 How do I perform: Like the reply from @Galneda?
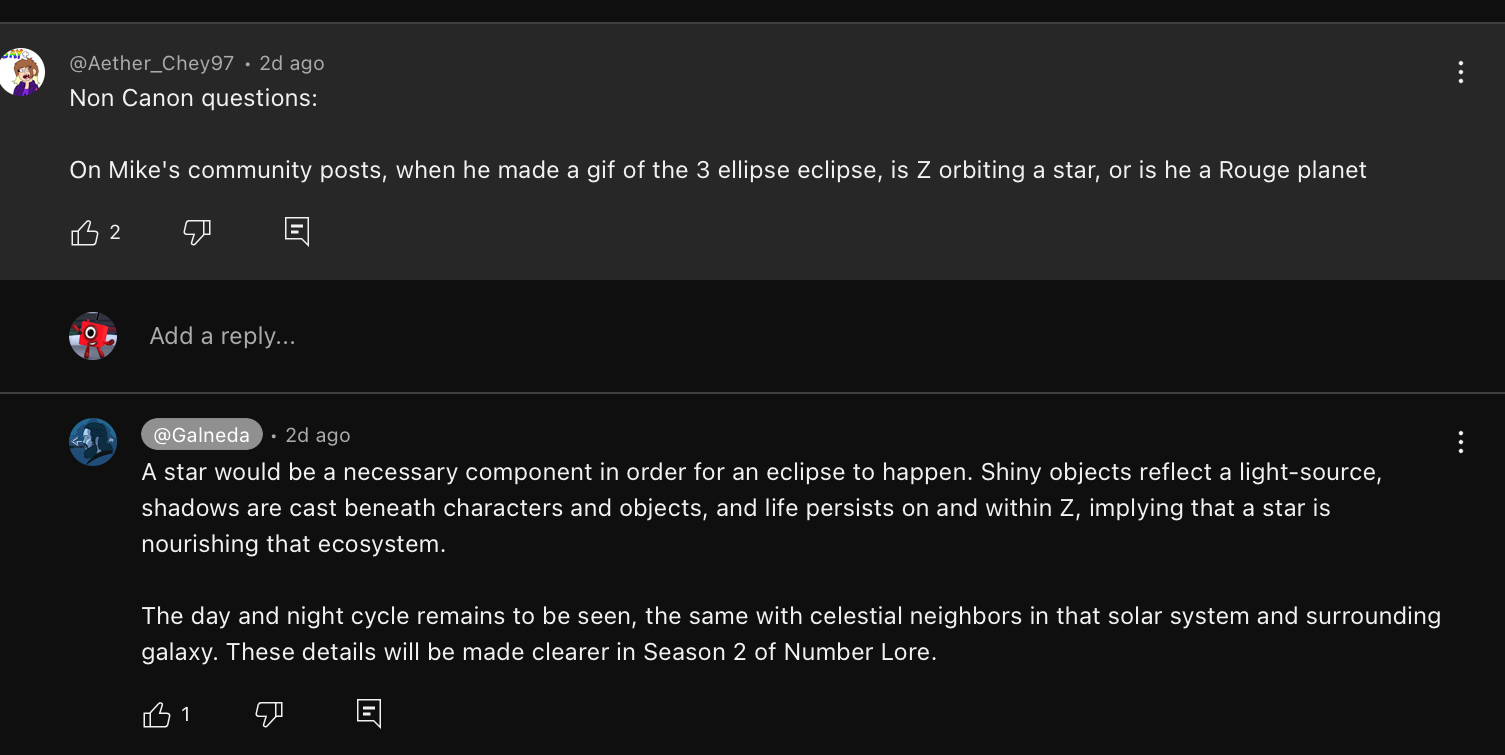tap(157, 714)
